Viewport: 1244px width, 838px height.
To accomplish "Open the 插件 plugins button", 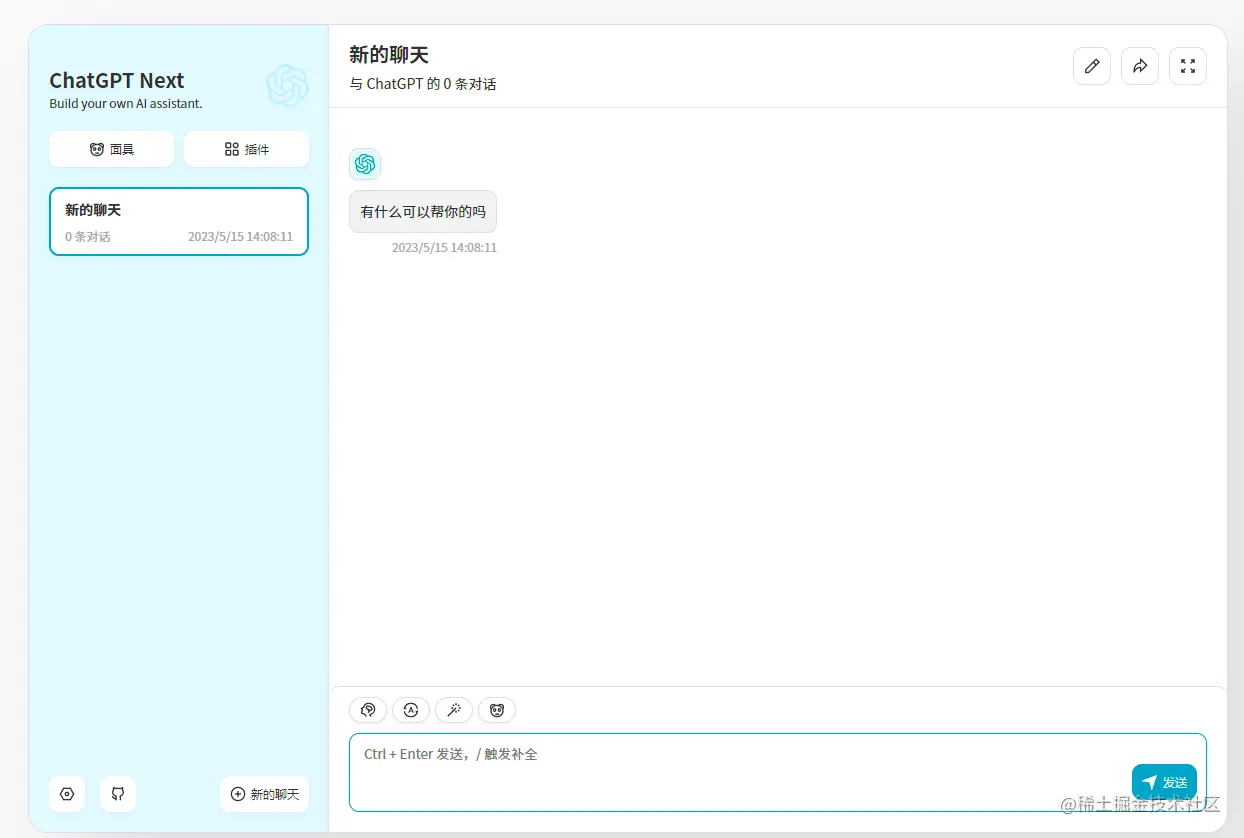I will click(x=246, y=149).
